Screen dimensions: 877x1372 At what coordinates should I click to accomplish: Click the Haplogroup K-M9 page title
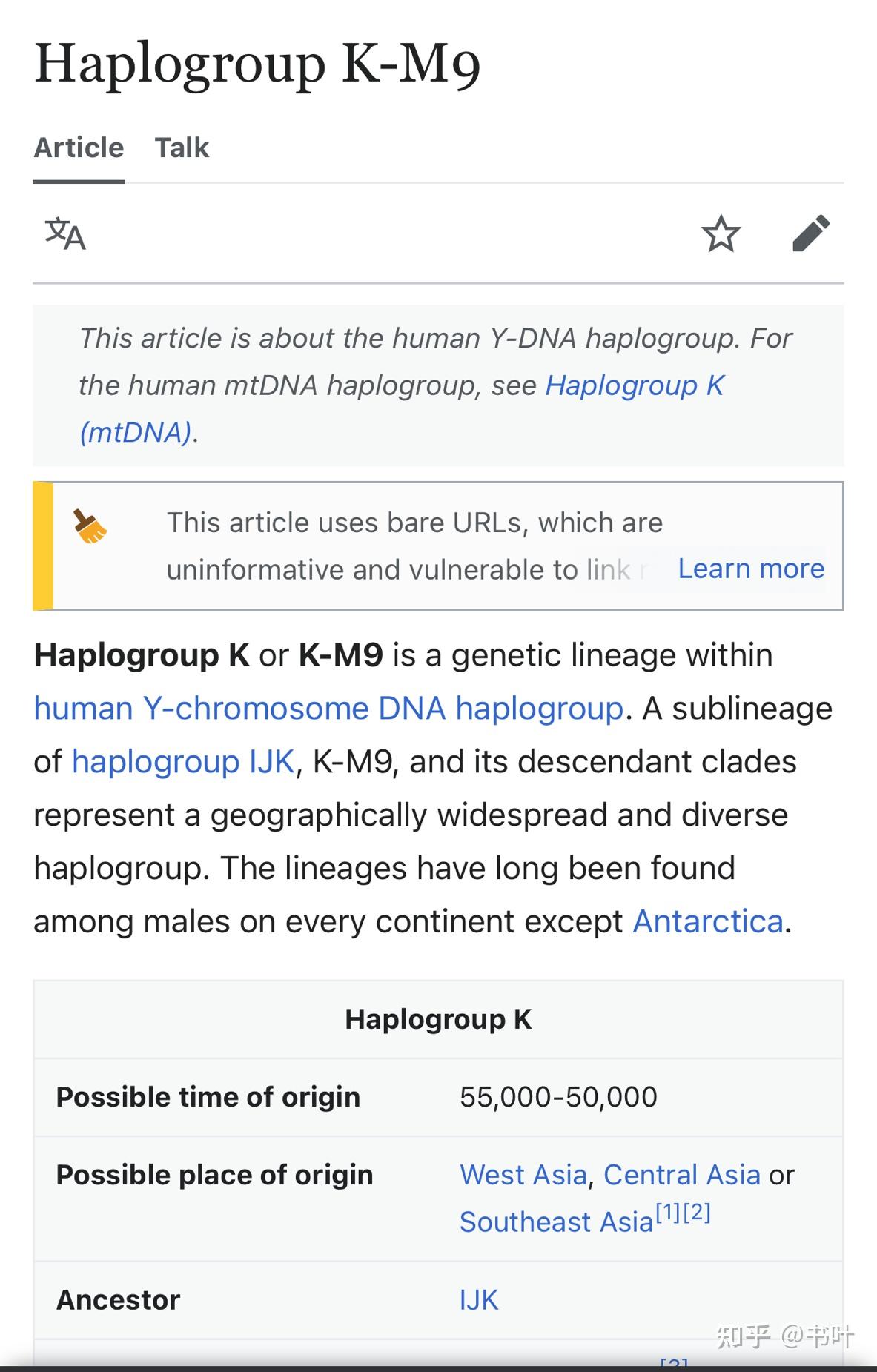257,64
